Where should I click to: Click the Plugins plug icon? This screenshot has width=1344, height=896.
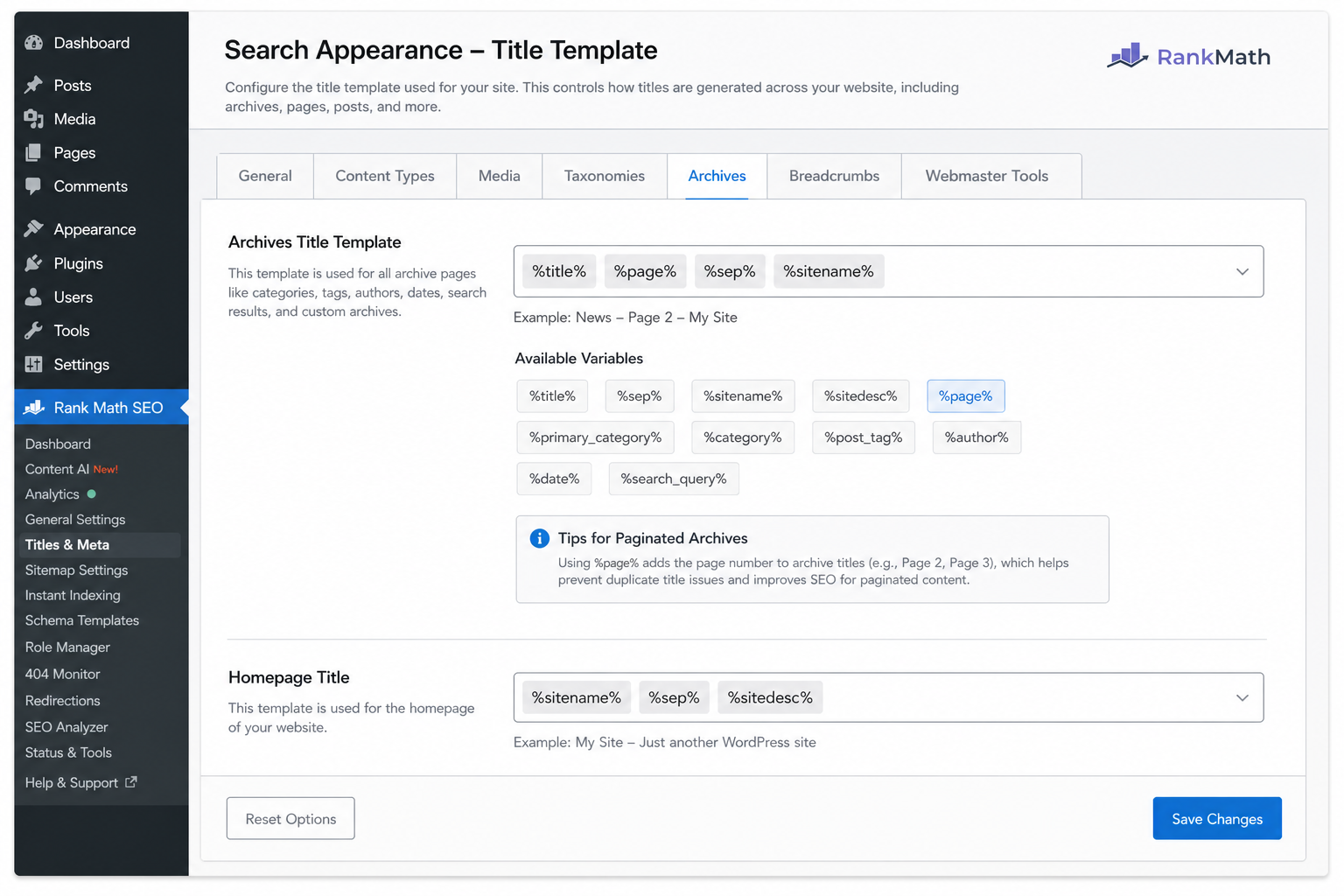tap(34, 263)
